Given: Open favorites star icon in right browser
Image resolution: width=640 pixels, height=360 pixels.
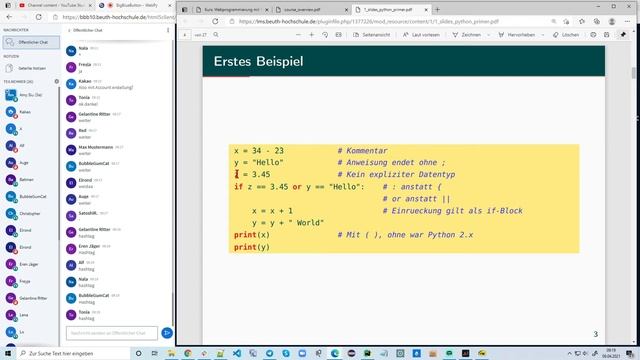Looking at the screenshot, I should [582, 21].
